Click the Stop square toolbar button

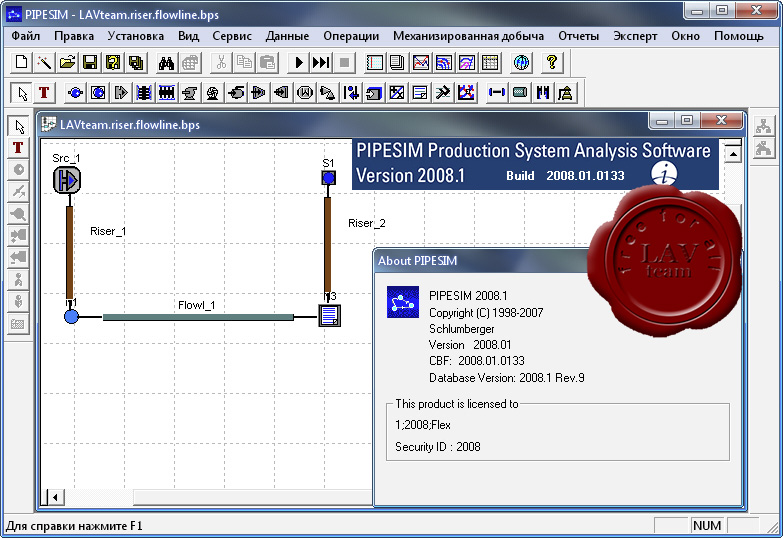coord(344,62)
